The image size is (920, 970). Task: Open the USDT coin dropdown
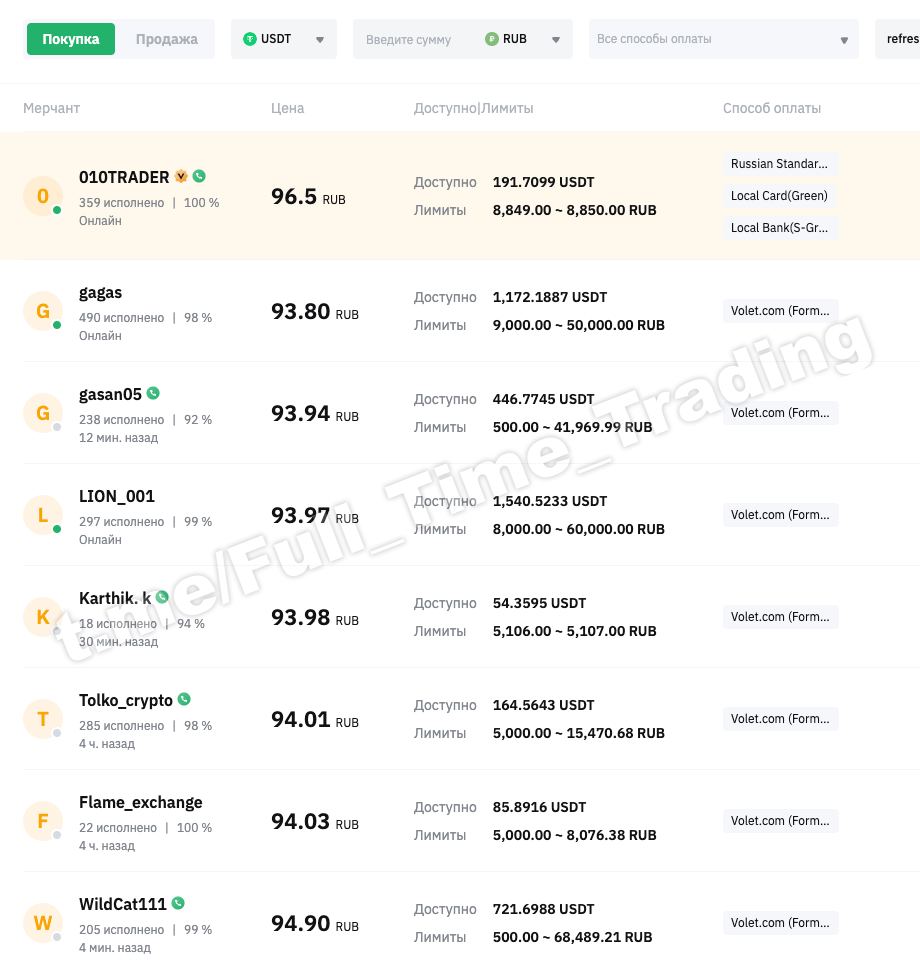(284, 39)
